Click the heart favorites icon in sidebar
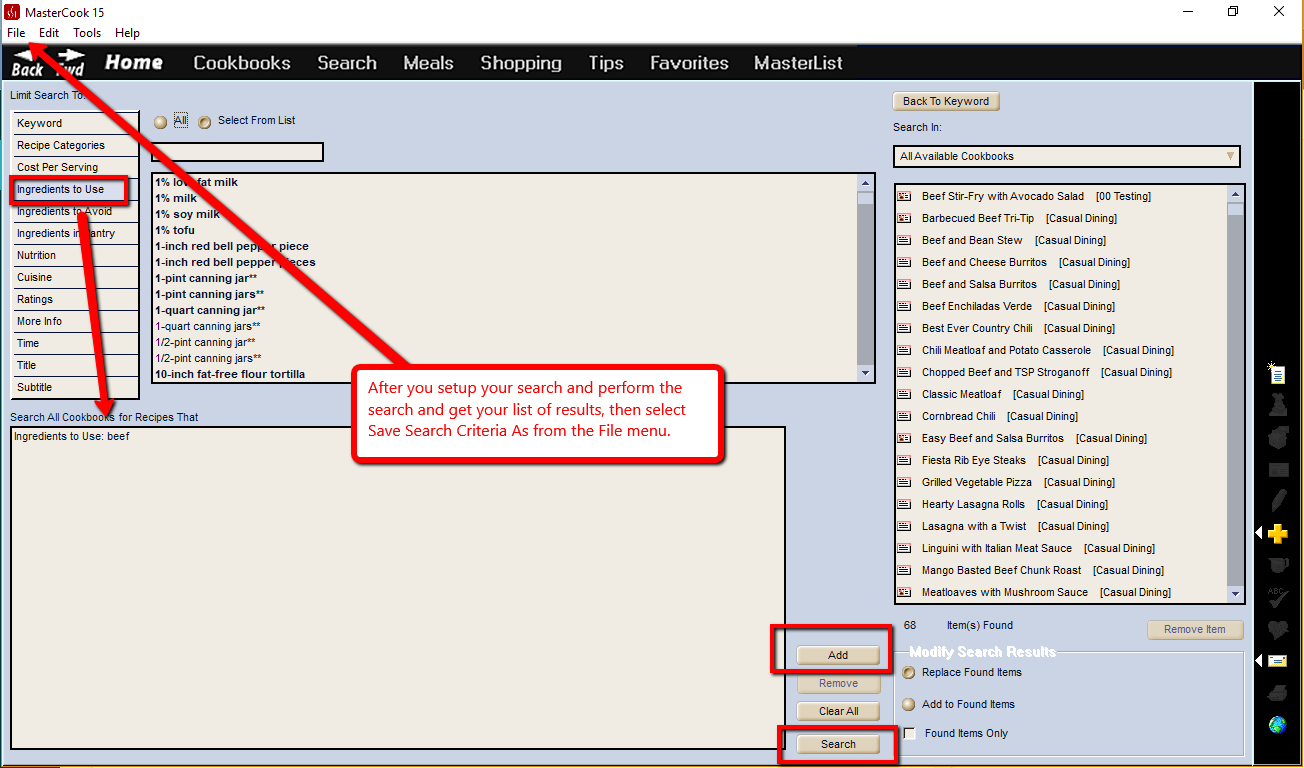This screenshot has height=768, width=1304. 1277,629
